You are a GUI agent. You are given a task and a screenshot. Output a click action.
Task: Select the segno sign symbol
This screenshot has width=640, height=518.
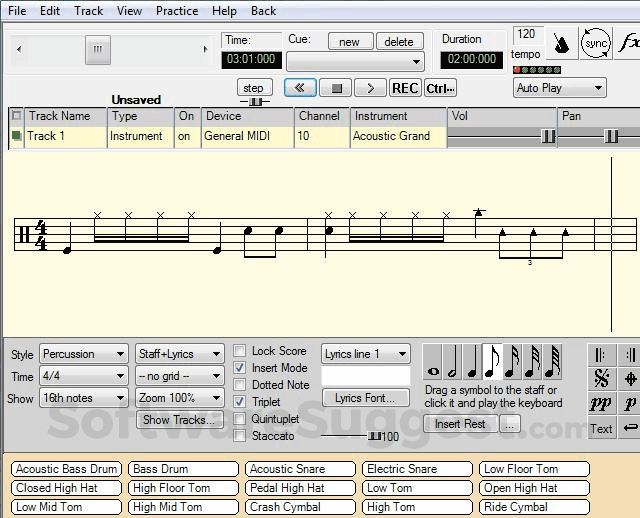[x=601, y=379]
